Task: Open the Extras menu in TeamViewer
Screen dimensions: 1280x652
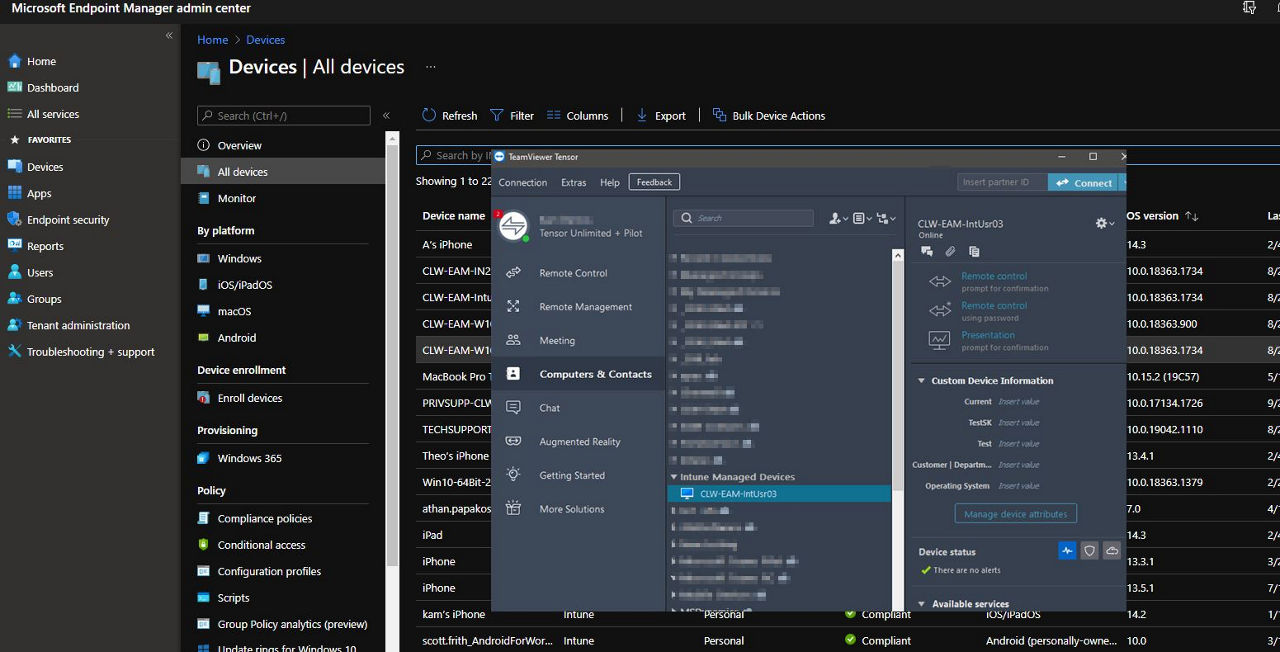Action: (573, 182)
